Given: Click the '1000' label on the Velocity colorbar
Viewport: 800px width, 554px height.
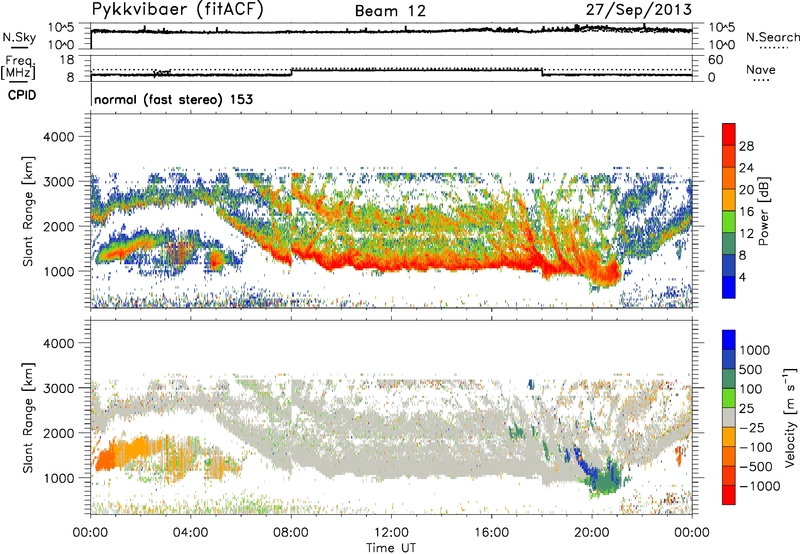Looking at the screenshot, I should pyautogui.click(x=755, y=350).
